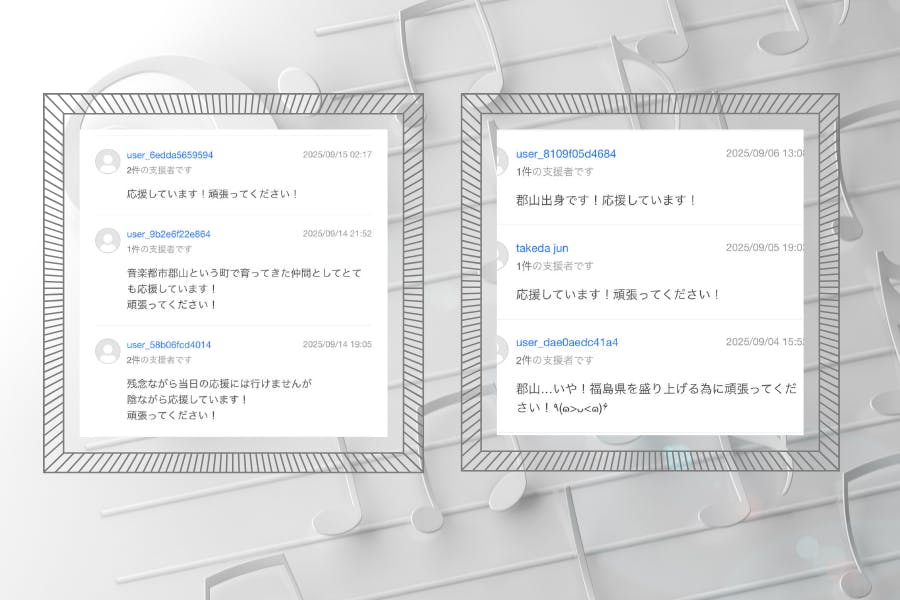Click the 2025/09/06 timestamp on the right panel
Image resolution: width=900 pixels, height=600 pixels.
pos(764,154)
